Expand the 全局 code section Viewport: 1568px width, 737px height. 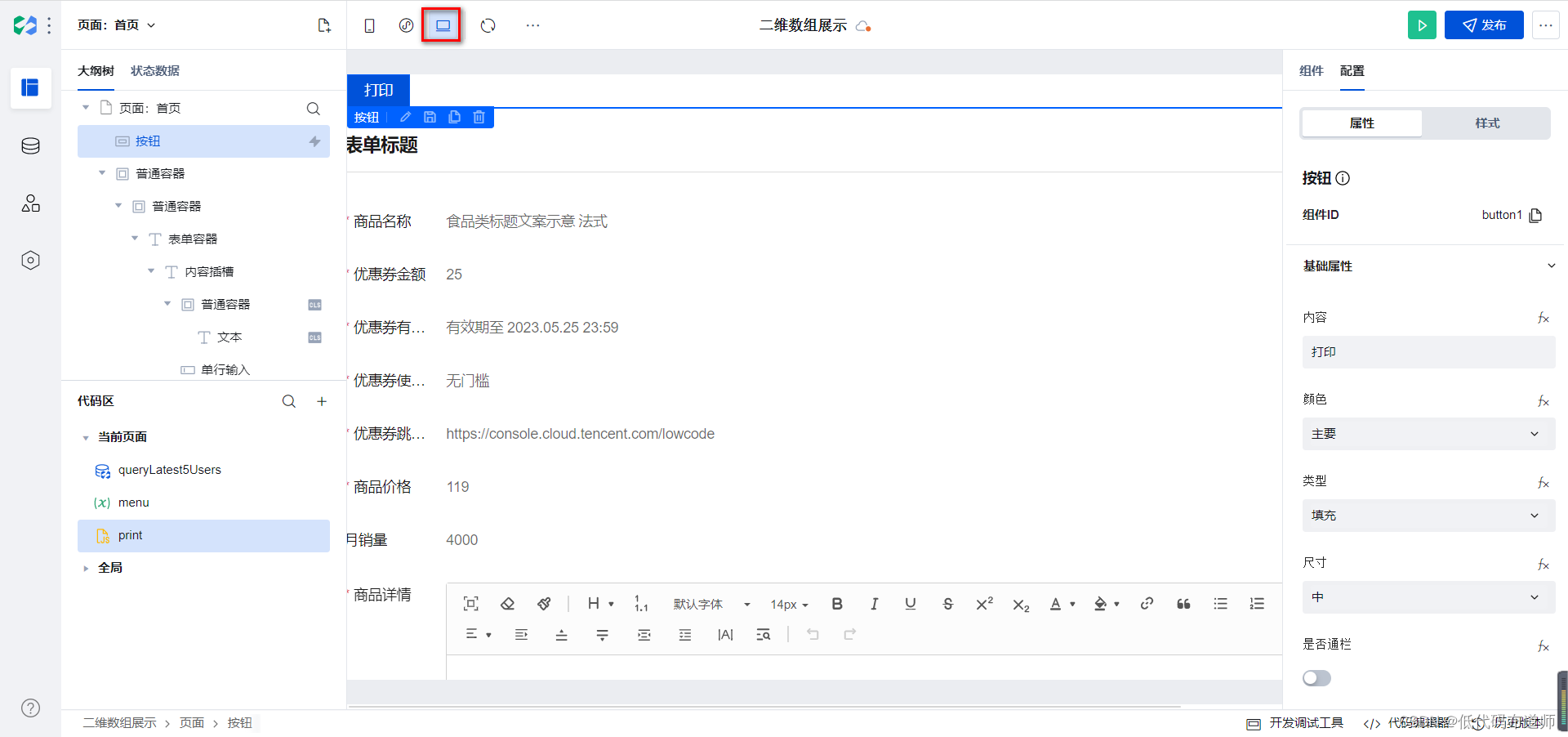pos(86,568)
